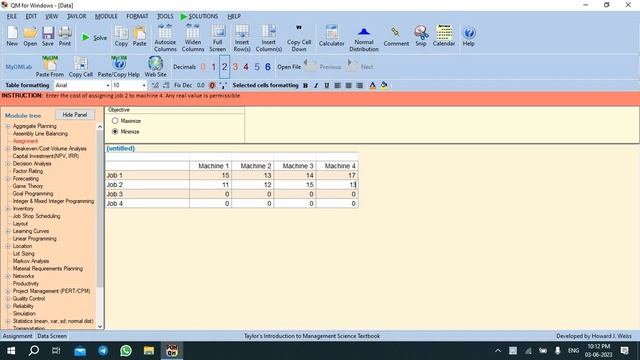This screenshot has height=360, width=640.
Task: Open the MODULE menu
Action: [x=106, y=16]
